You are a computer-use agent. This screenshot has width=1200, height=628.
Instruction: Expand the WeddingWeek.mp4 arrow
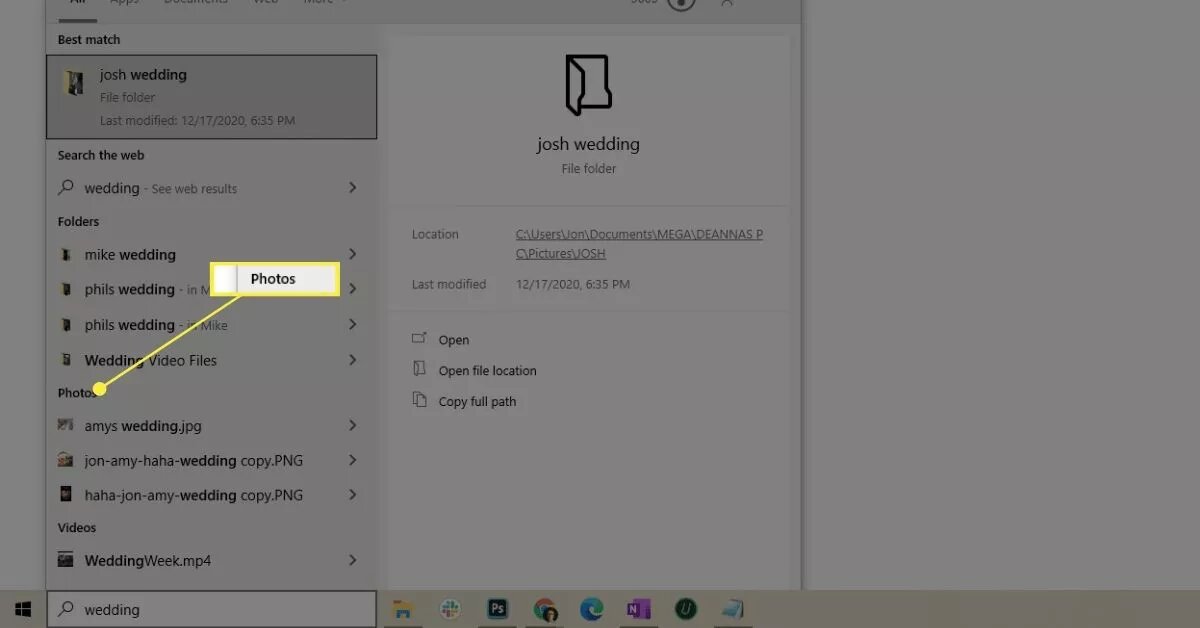pyautogui.click(x=353, y=560)
